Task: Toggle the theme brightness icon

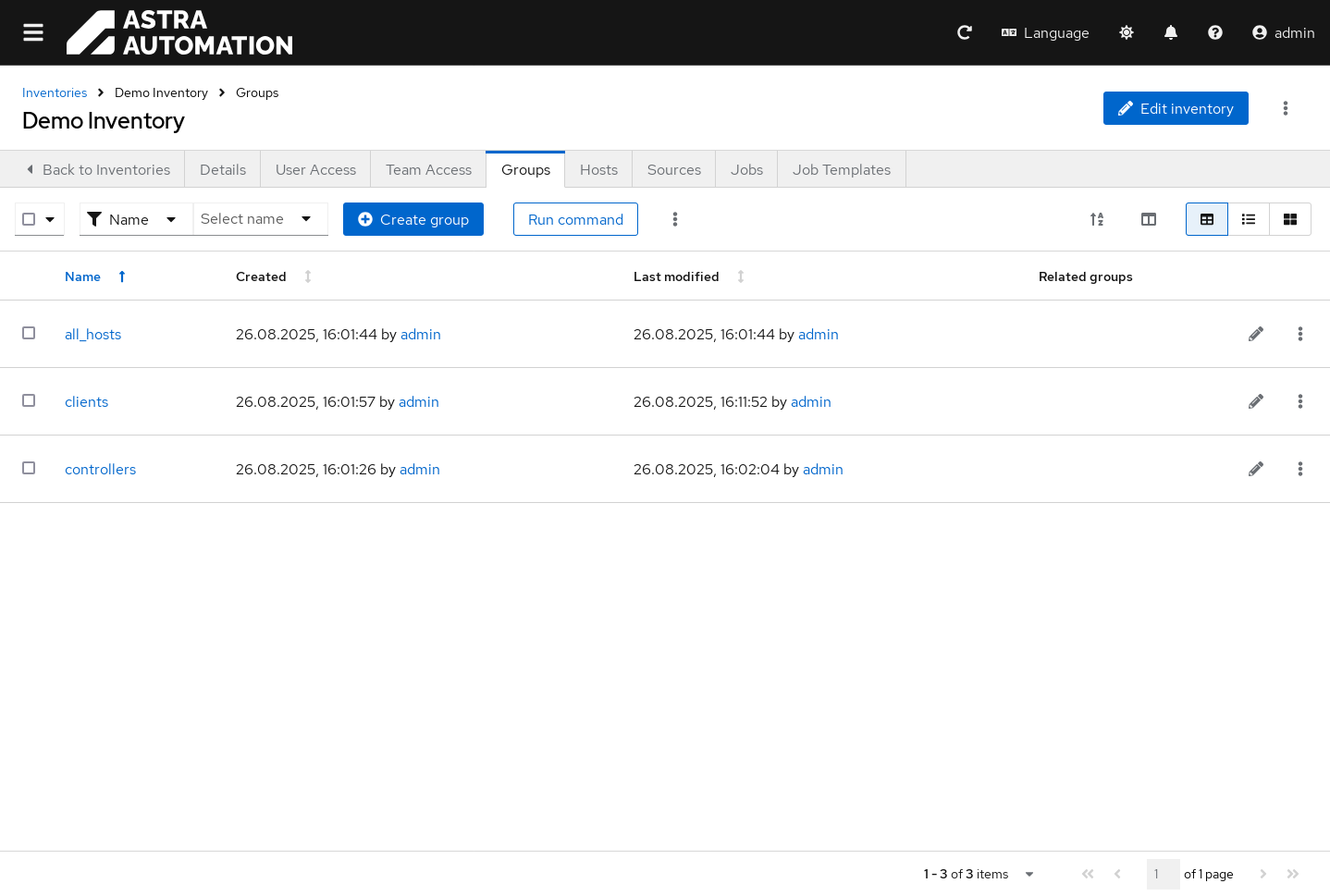Action: point(1126,32)
